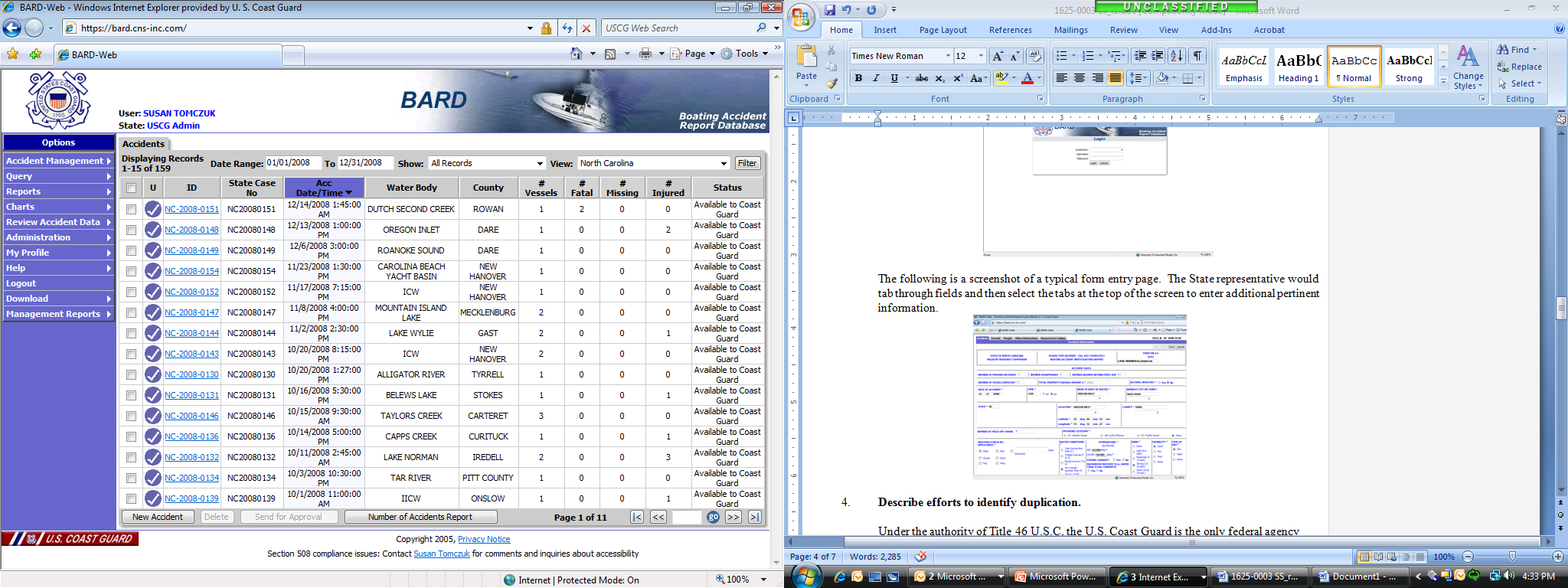
Task: Click the Word Save icon in quick access
Action: point(830,10)
